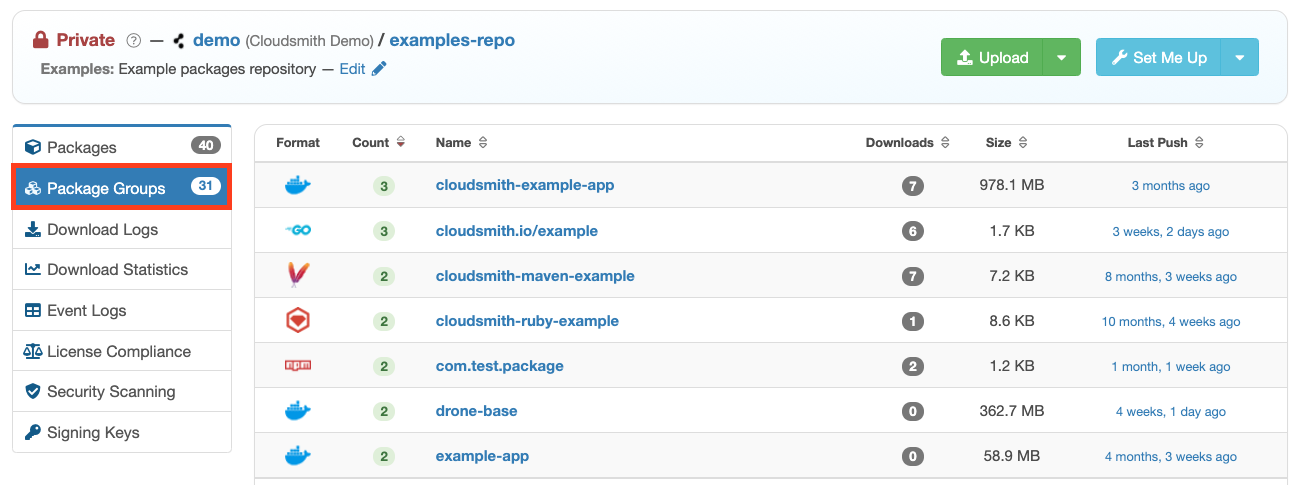Open the demo organization link
Screen dimensions: 1303x485
pos(216,41)
